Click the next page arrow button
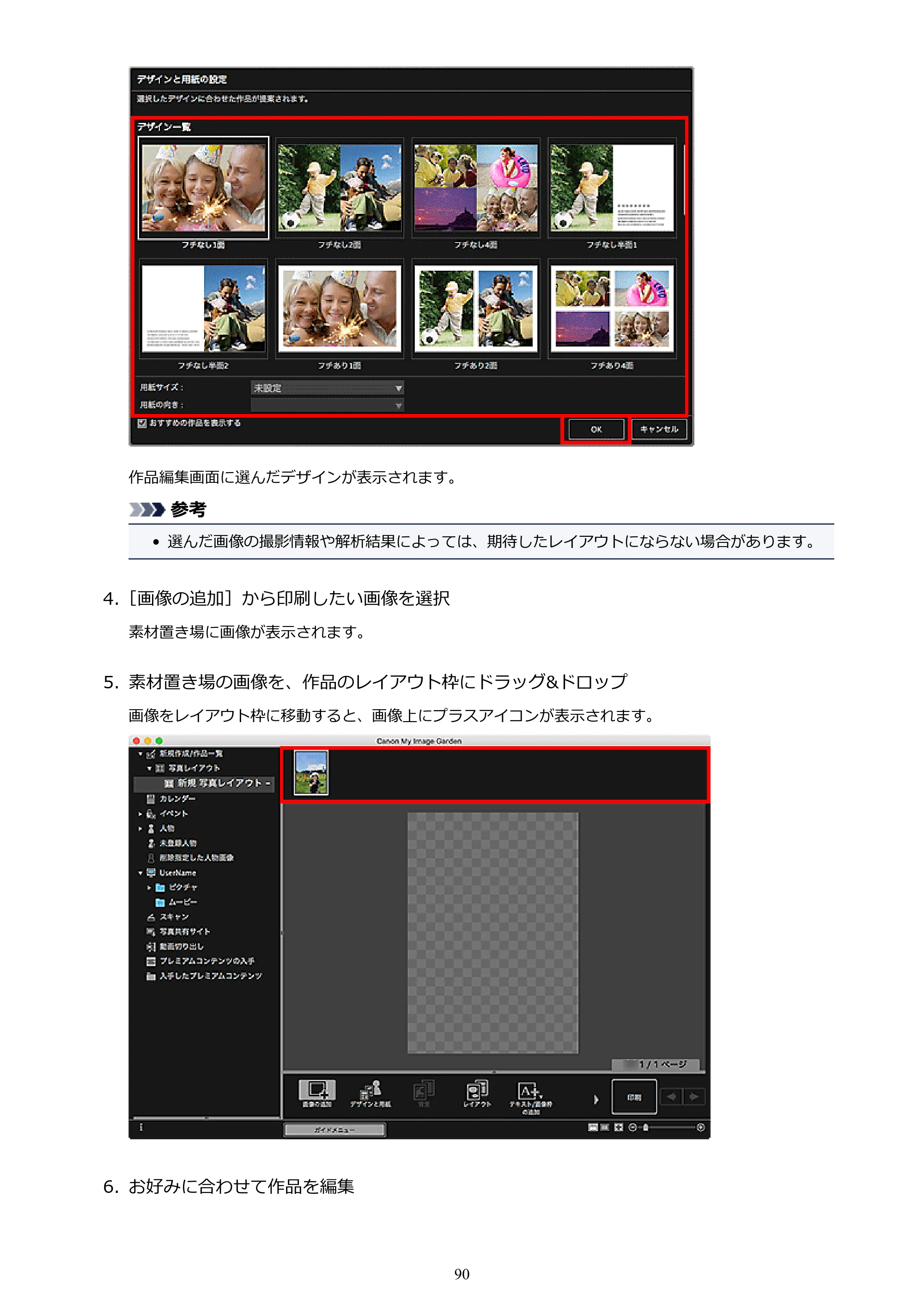924x1307 pixels. click(x=694, y=1096)
